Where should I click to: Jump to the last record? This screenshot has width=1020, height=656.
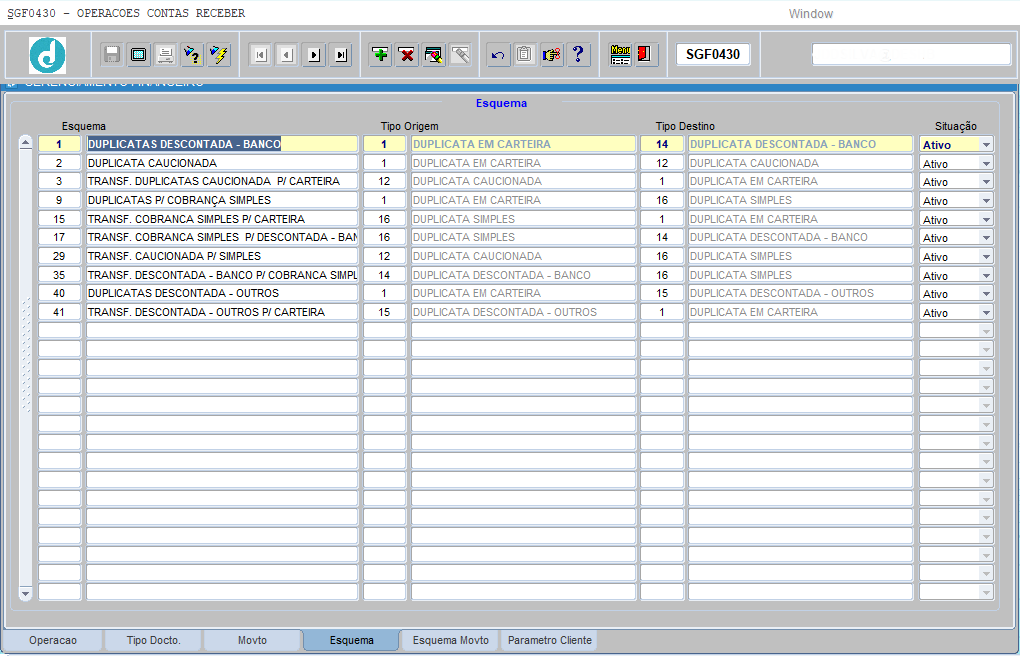point(340,55)
